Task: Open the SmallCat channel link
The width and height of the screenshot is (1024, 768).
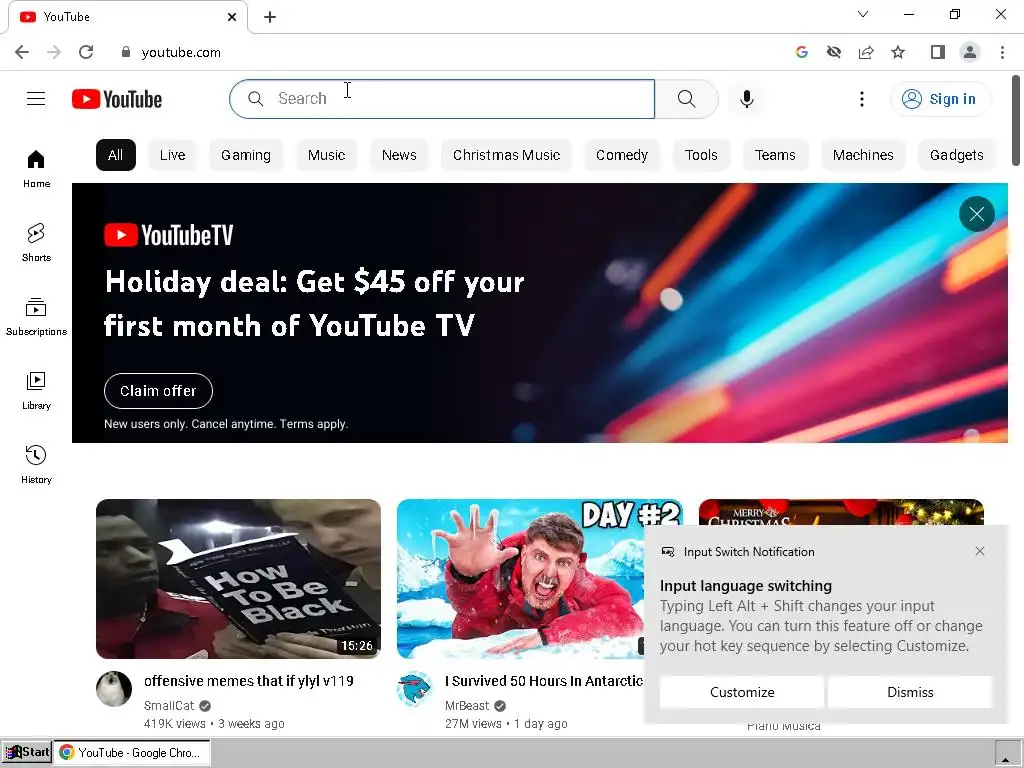Action: pyautogui.click(x=169, y=705)
